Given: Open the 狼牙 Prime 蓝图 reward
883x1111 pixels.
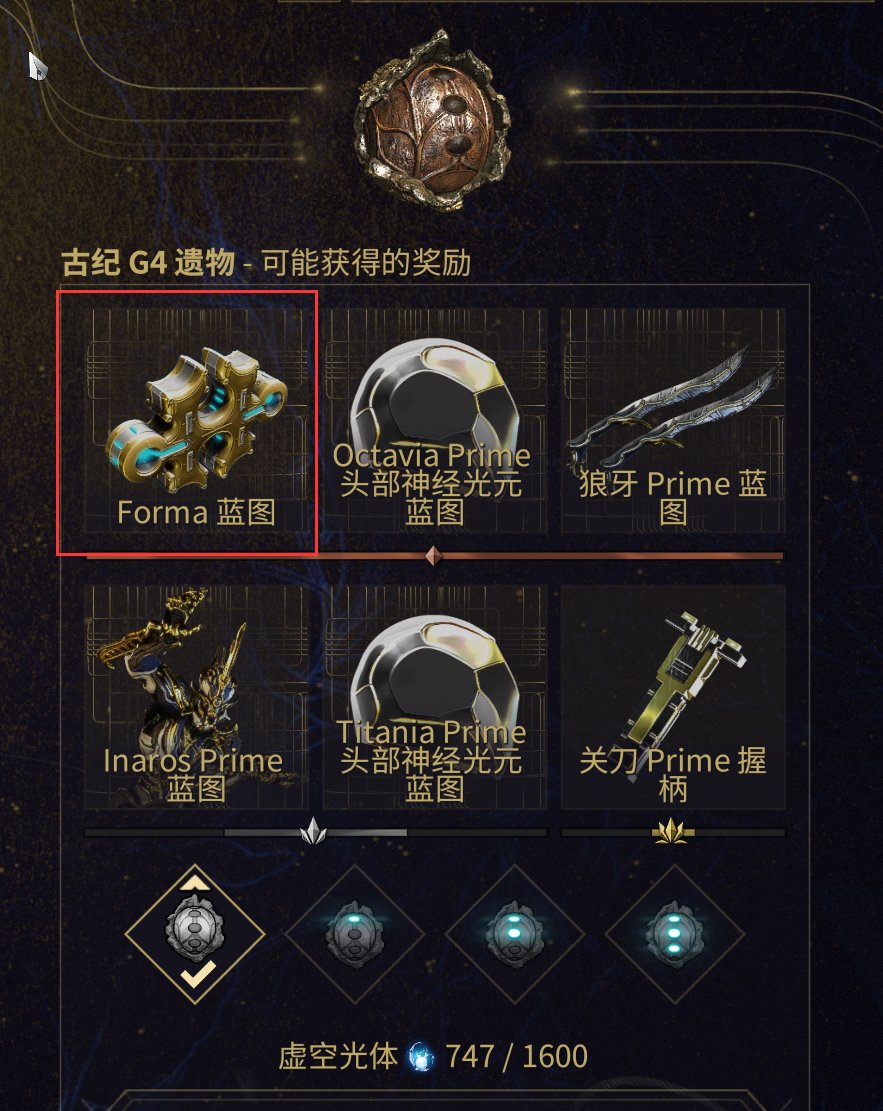Looking at the screenshot, I should (x=673, y=420).
